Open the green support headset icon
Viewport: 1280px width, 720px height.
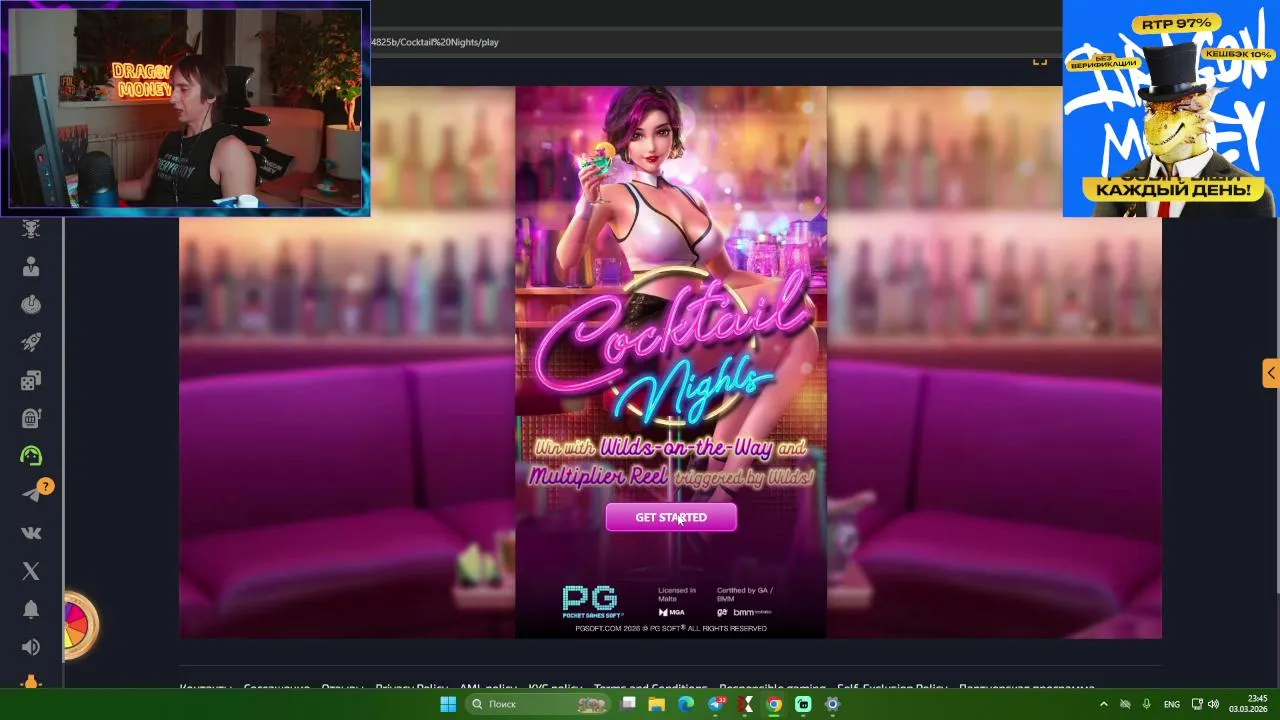(31, 456)
